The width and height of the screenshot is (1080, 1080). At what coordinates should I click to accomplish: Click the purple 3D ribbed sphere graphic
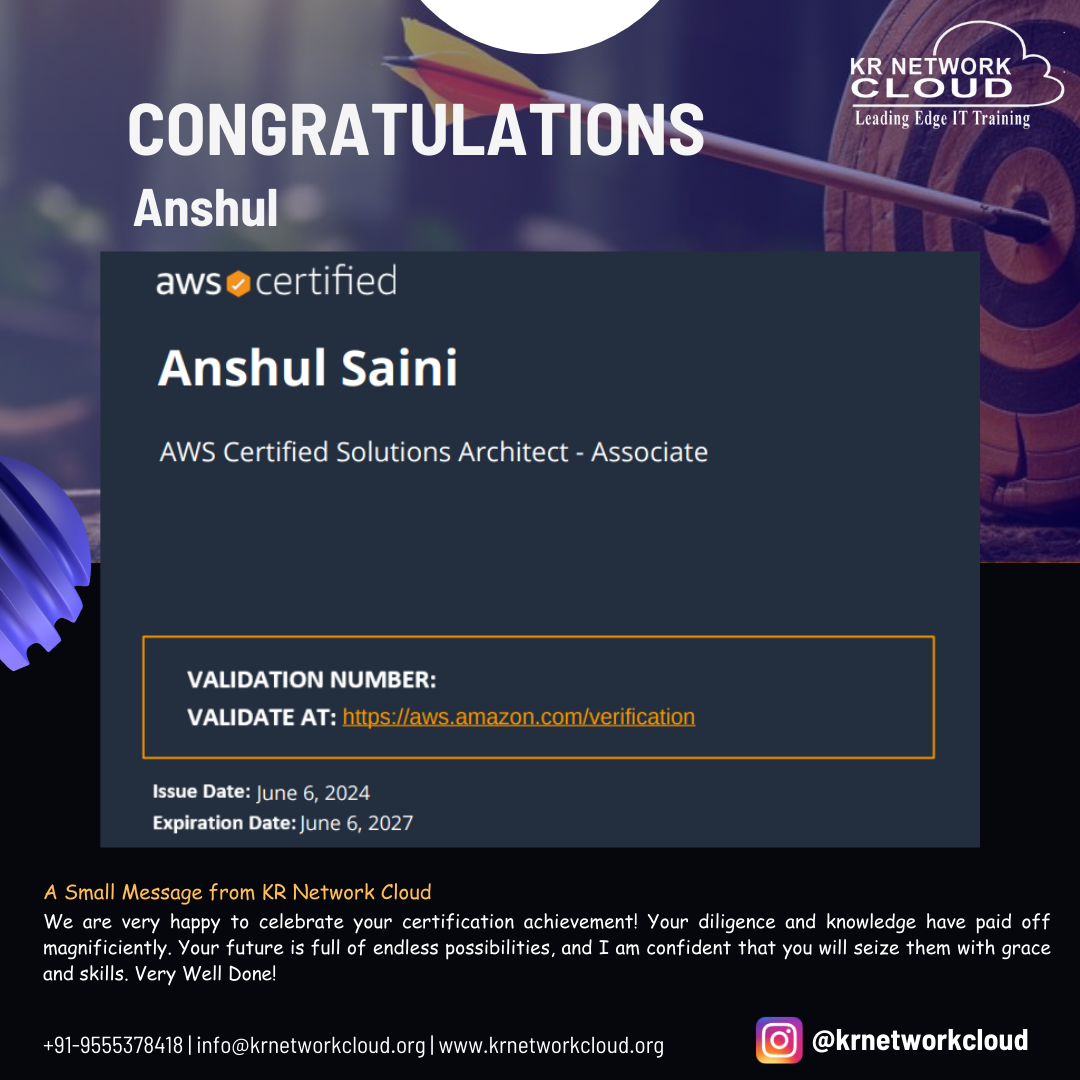[41, 563]
